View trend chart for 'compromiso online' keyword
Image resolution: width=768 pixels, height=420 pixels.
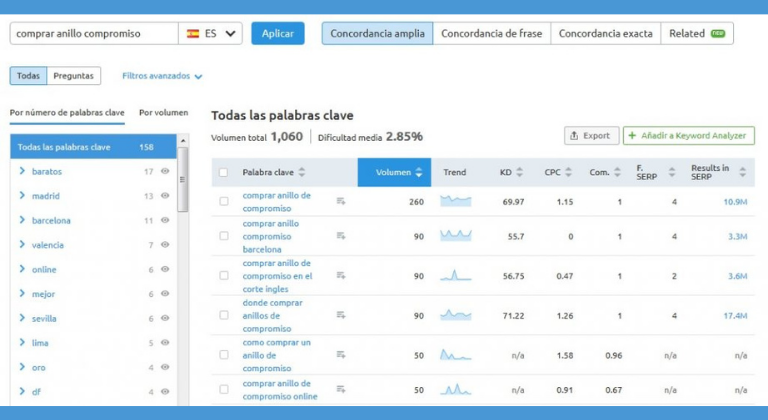click(456, 390)
